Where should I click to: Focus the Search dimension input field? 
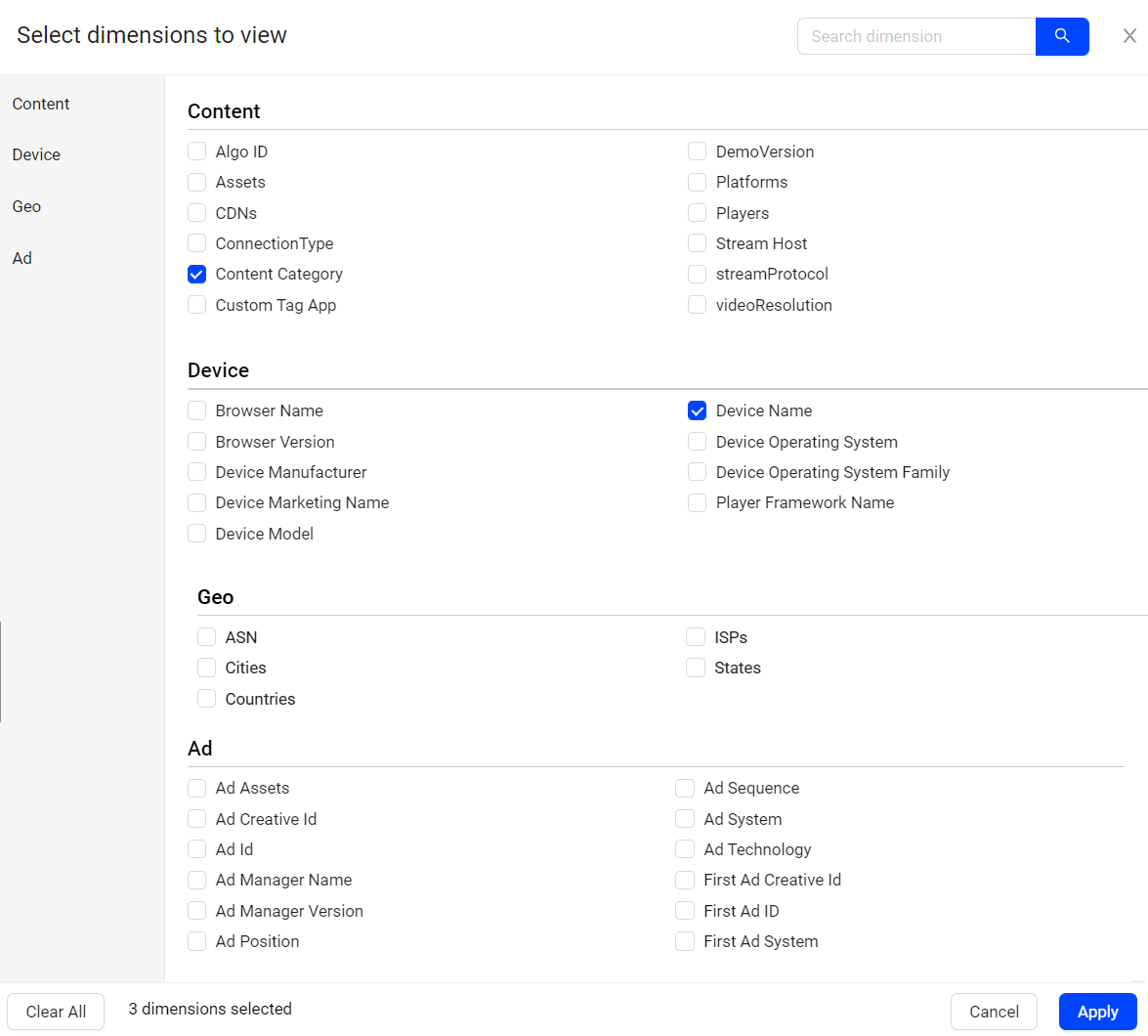click(915, 36)
